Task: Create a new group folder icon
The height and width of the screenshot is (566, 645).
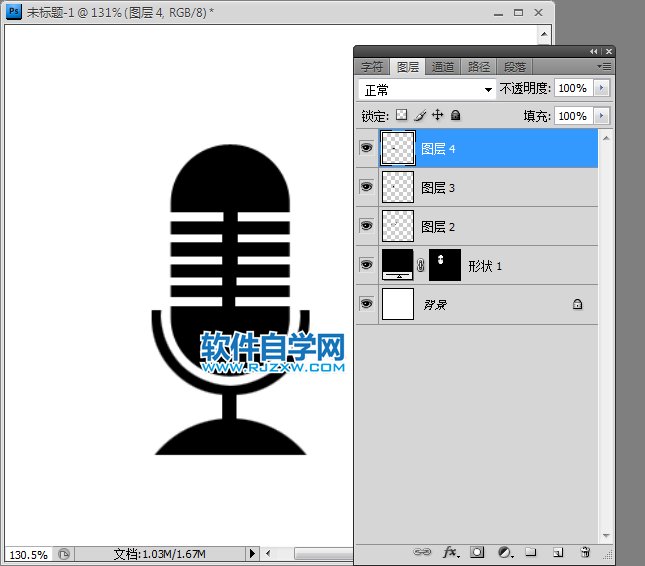Action: 531,552
